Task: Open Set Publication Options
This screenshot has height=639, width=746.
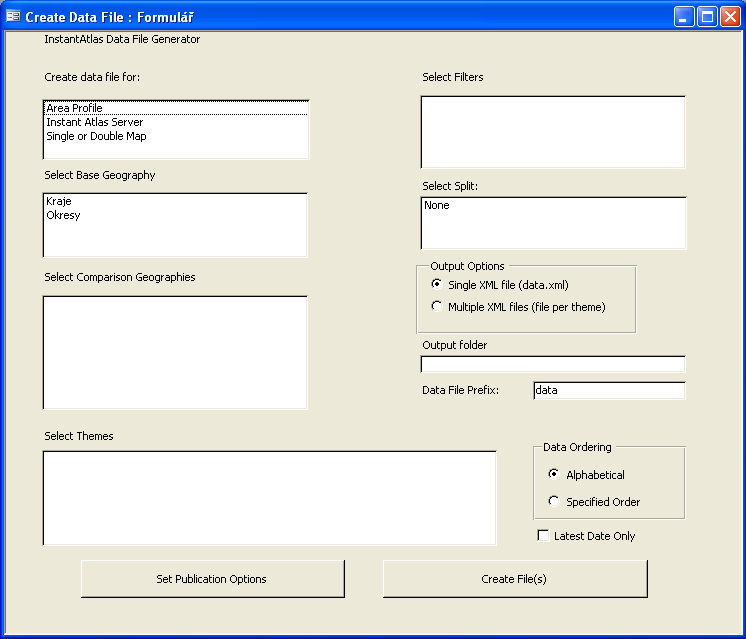Action: click(213, 579)
